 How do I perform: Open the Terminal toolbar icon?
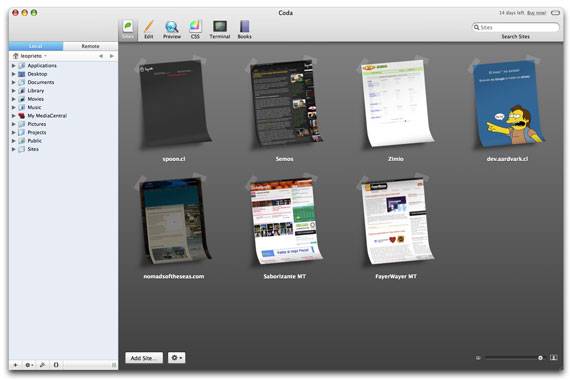tap(220, 29)
